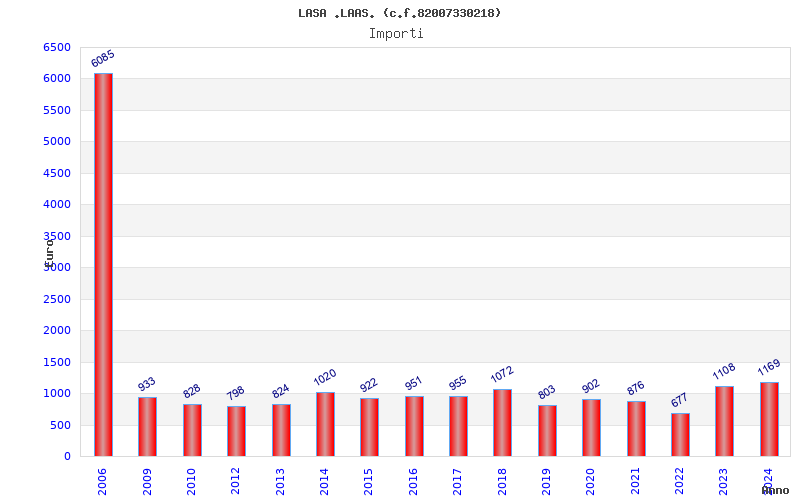Click the x-axis year label 2012
Screen dimensions: 800x500
(x=235, y=482)
